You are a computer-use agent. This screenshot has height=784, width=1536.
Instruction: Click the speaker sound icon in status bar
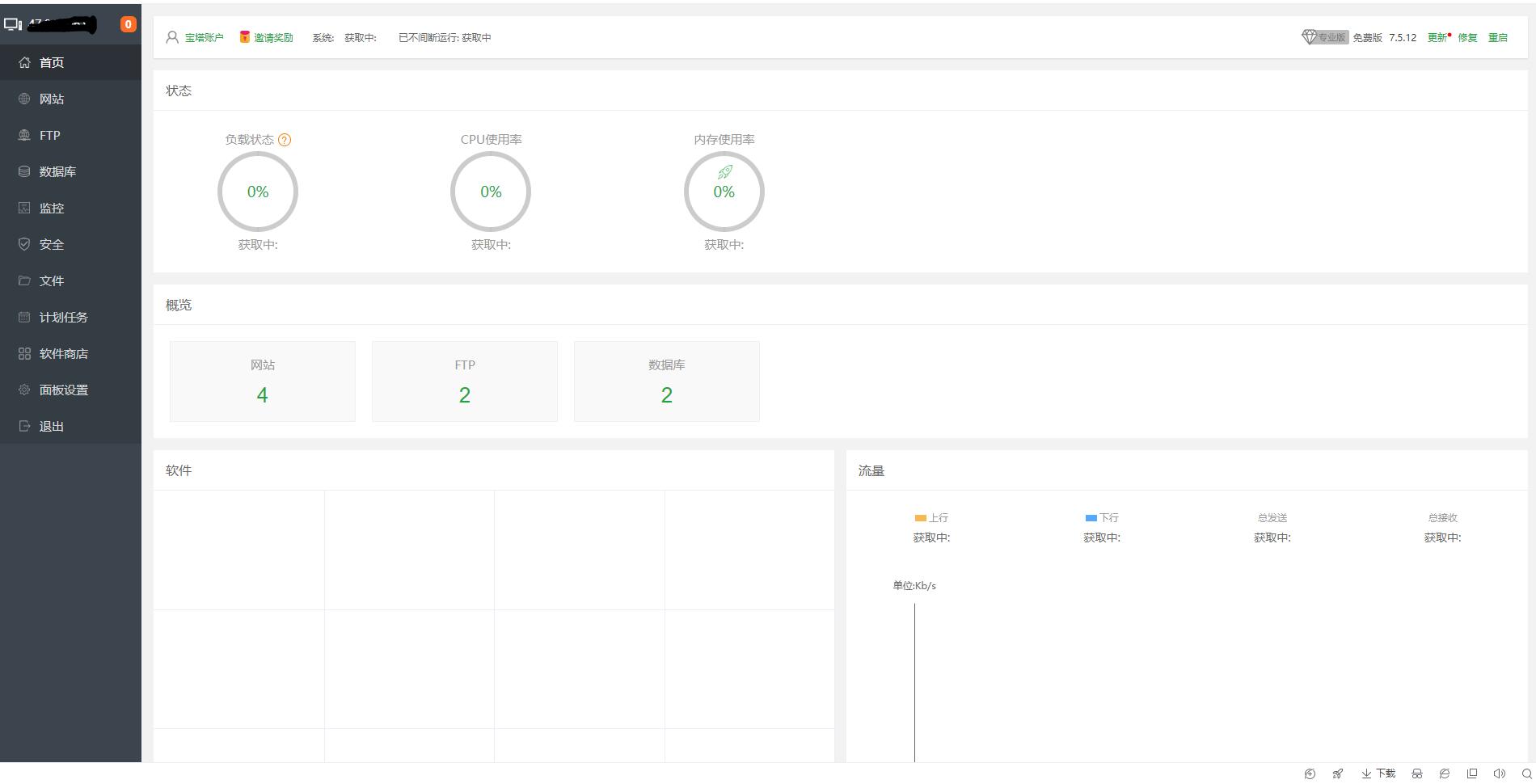[1500, 773]
